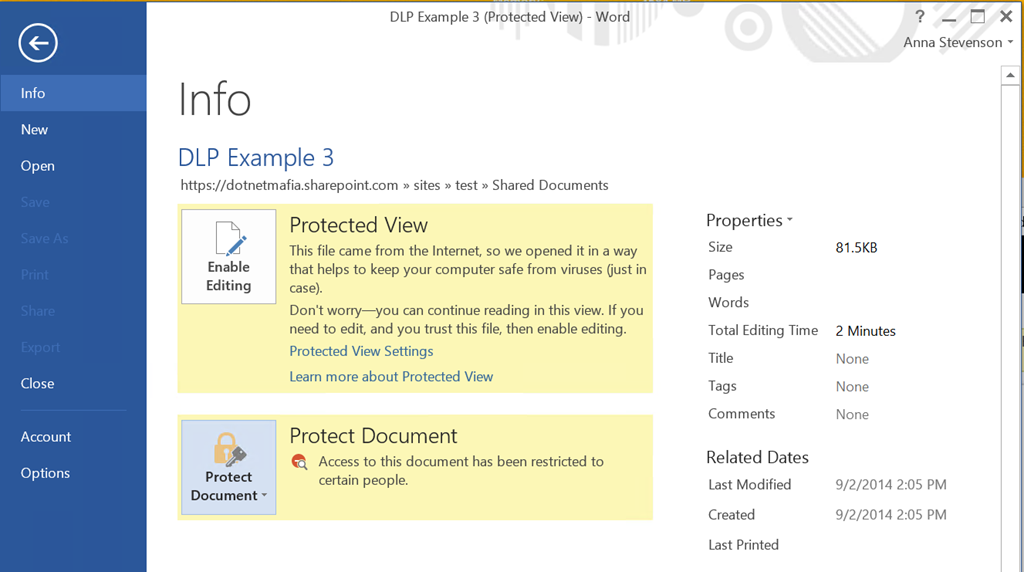
Task: Click the Help question mark icon
Action: coord(920,16)
